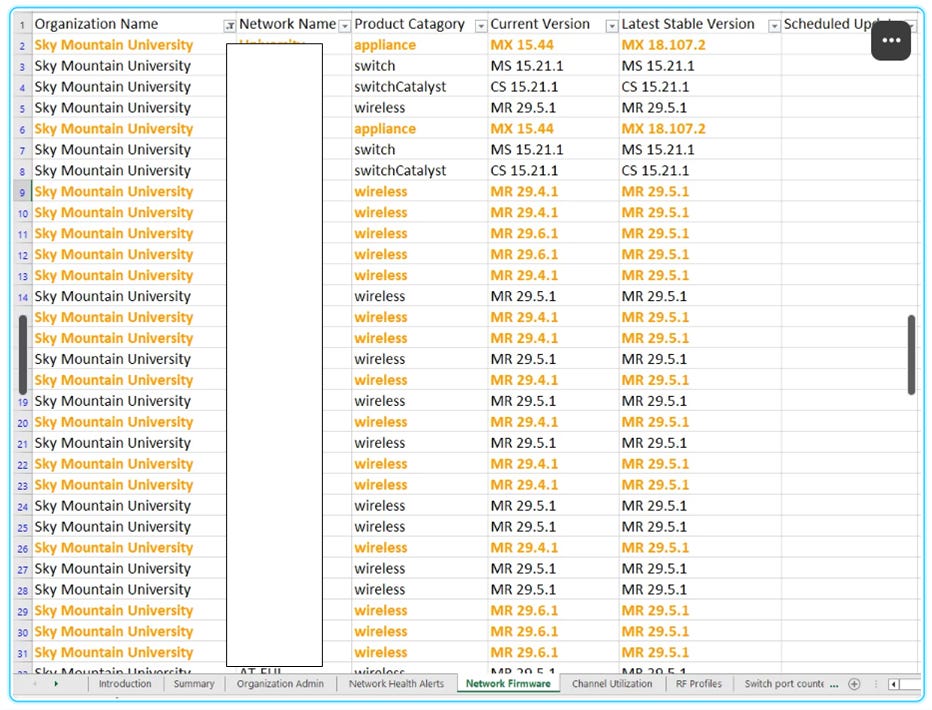Select 'MR 29.5.1' latest version in row 14

click(x=700, y=296)
